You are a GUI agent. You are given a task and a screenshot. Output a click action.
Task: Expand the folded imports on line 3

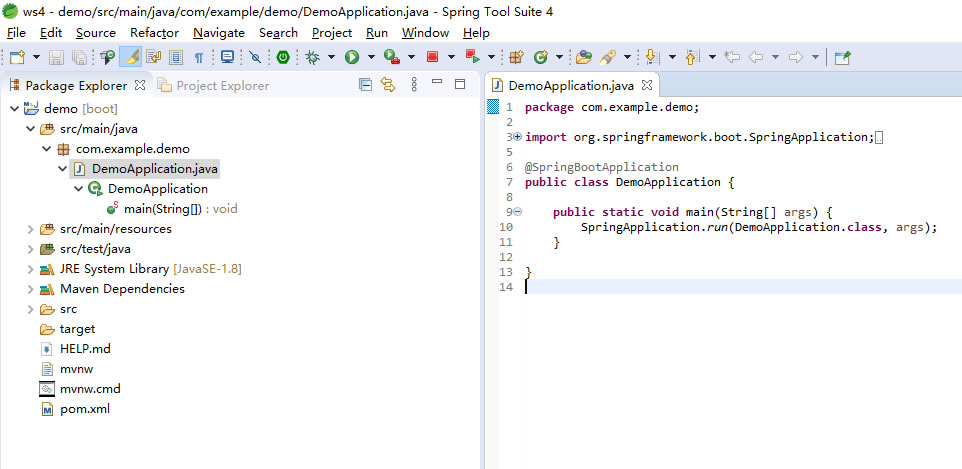tap(517, 137)
